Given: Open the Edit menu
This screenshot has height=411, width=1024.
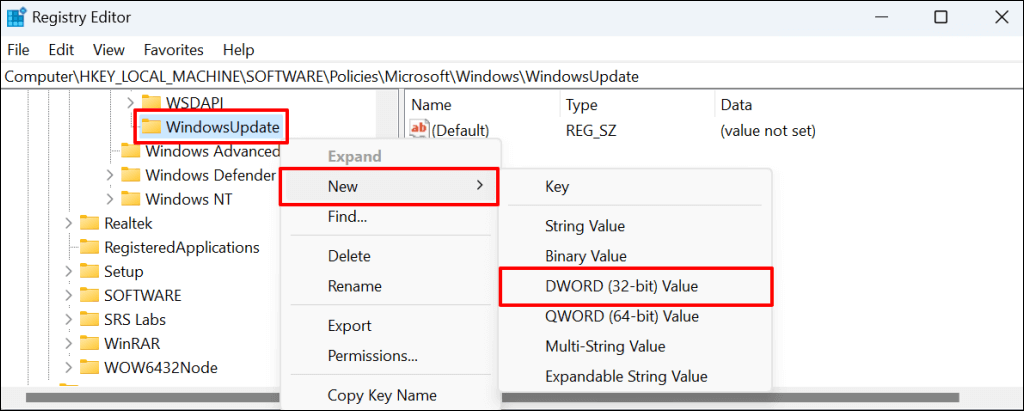Looking at the screenshot, I should 61,49.
